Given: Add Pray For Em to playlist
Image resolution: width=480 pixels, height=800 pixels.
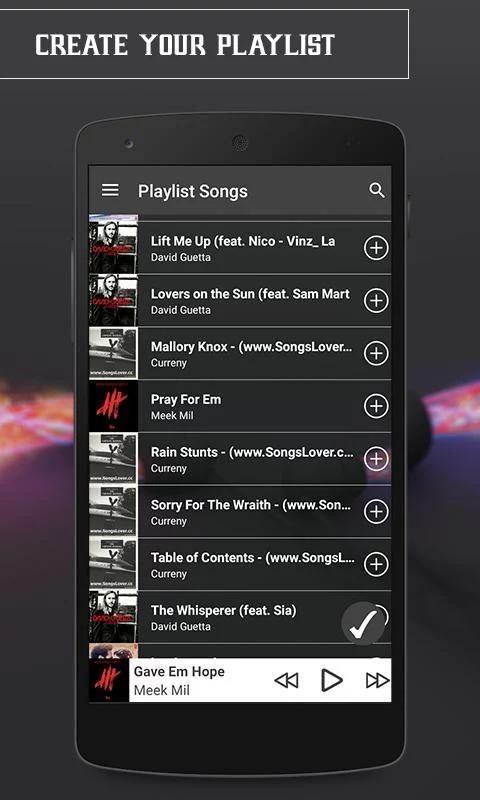Looking at the screenshot, I should (376, 406).
